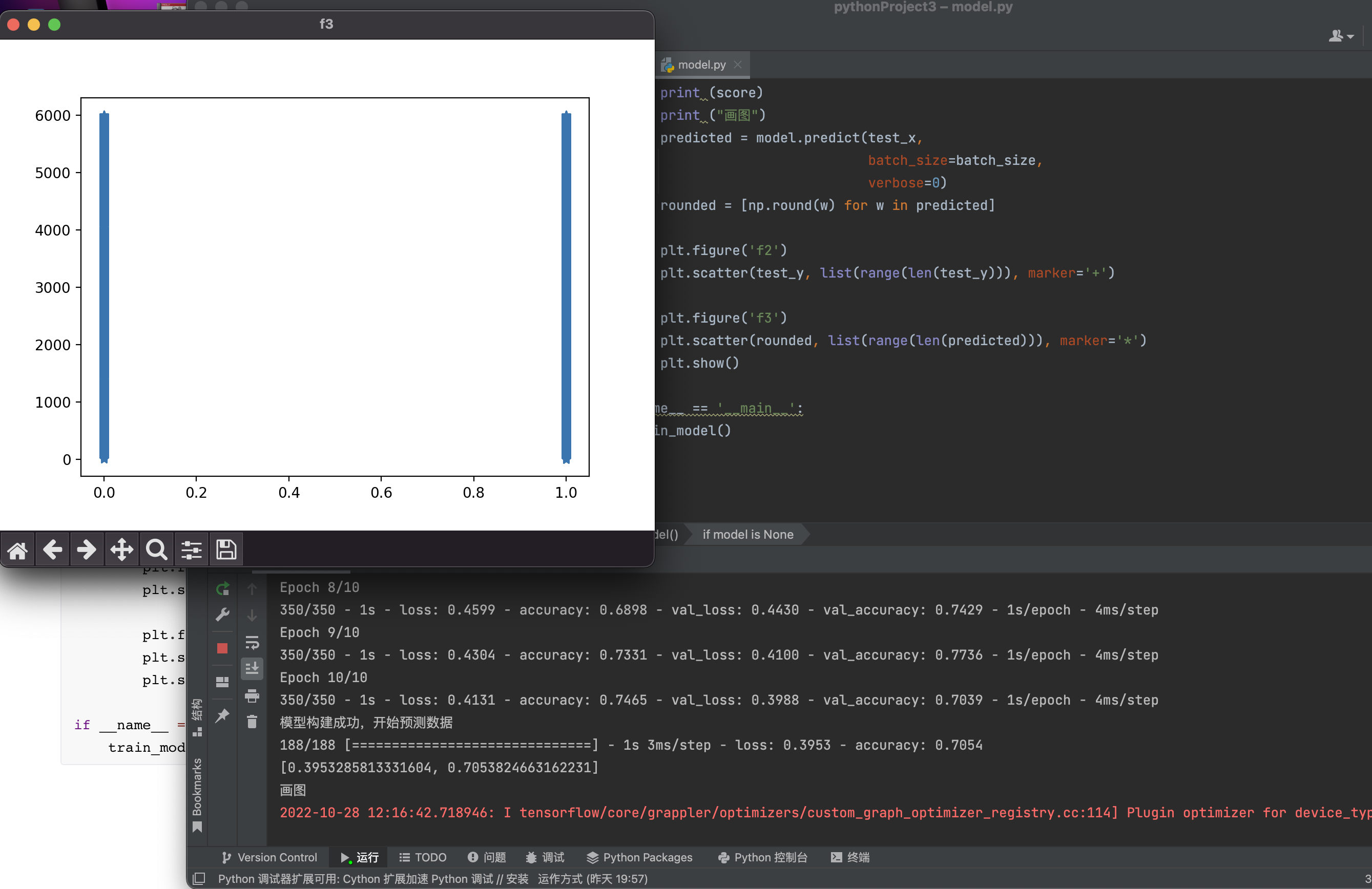Pin the Run tab

[222, 715]
